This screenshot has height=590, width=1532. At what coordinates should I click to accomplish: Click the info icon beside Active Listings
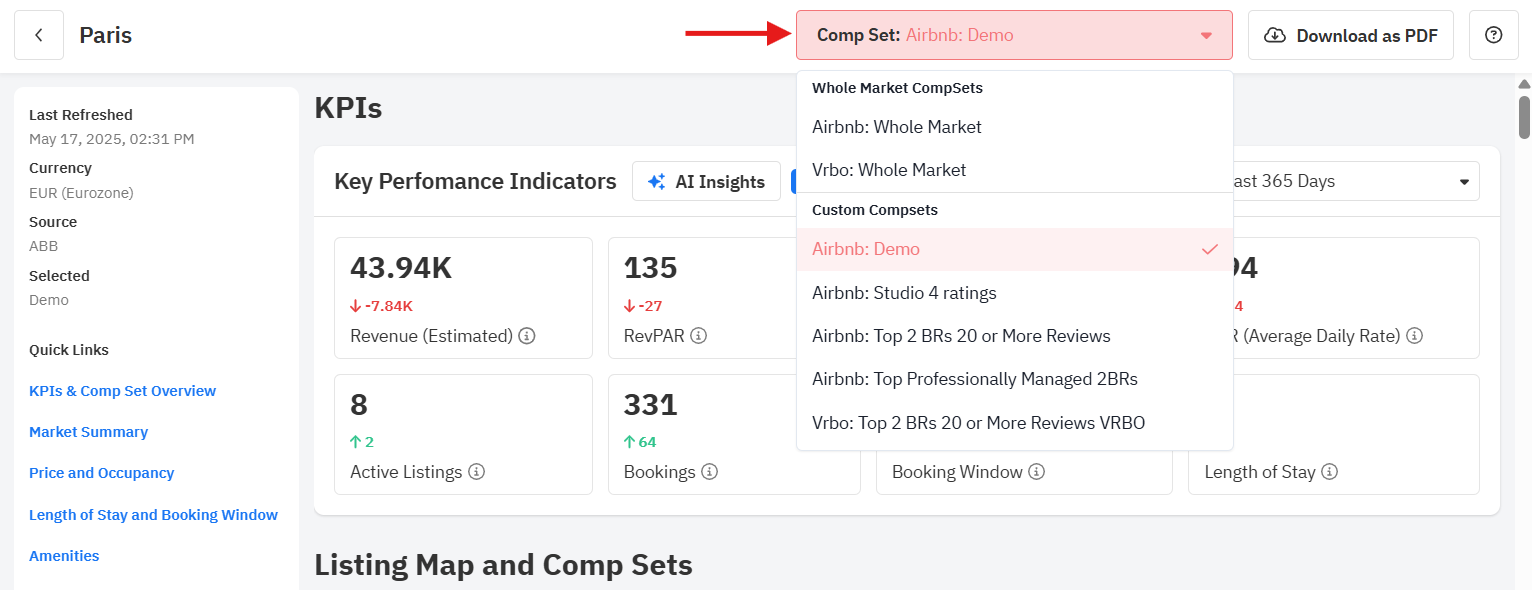point(477,472)
